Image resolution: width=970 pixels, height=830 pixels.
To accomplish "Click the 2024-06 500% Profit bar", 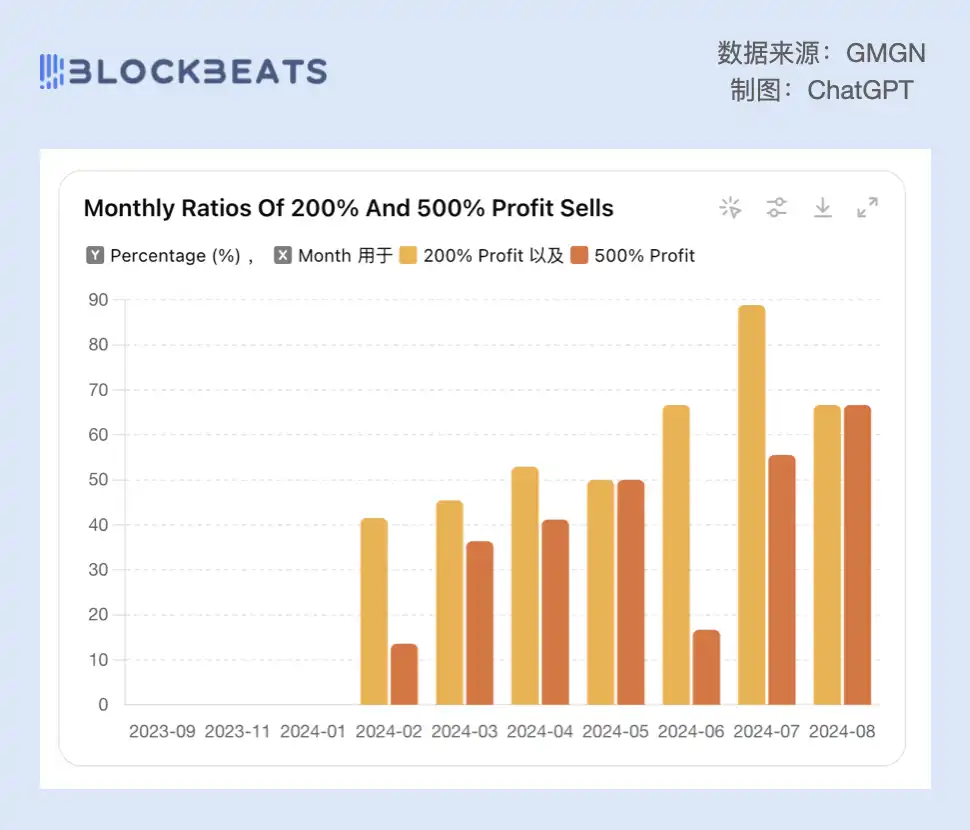I will pos(706,667).
